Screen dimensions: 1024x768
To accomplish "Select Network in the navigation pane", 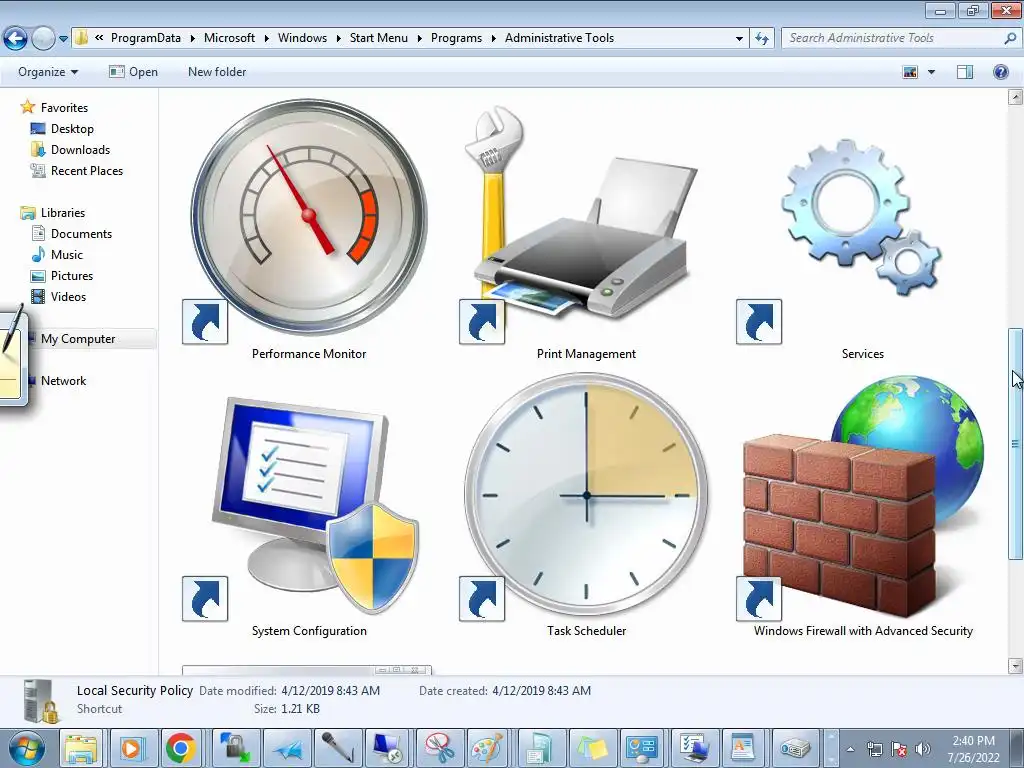I will 63,381.
